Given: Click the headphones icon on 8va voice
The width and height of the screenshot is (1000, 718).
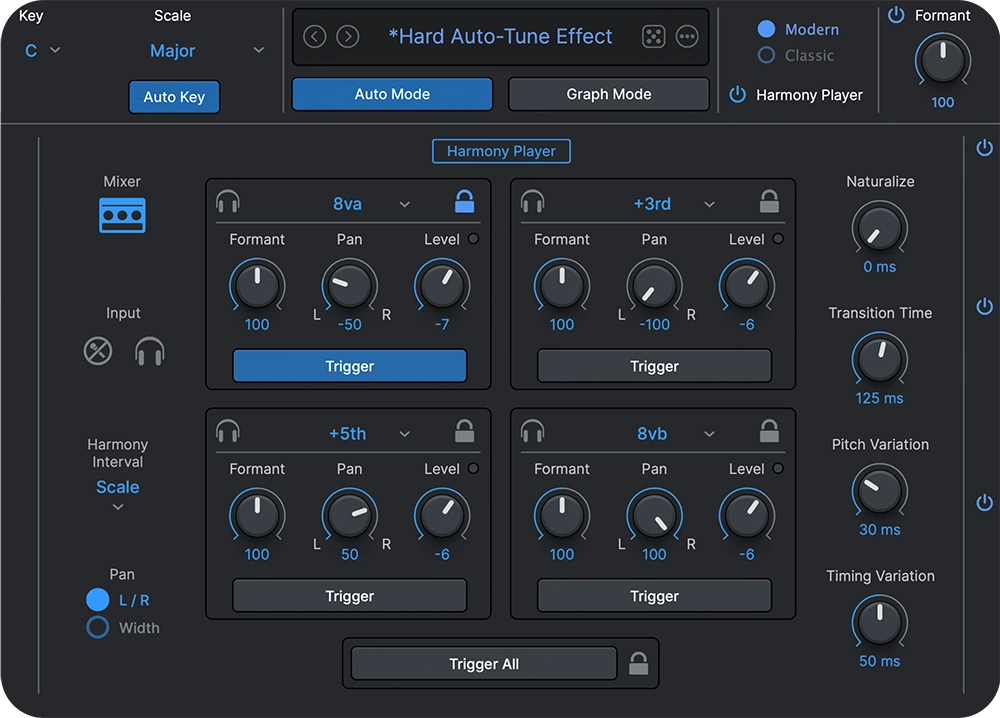Looking at the screenshot, I should point(228,203).
